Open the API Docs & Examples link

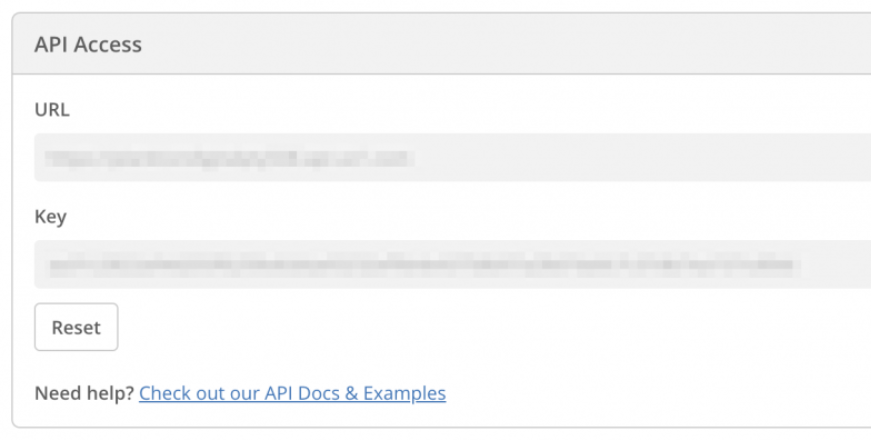point(292,393)
